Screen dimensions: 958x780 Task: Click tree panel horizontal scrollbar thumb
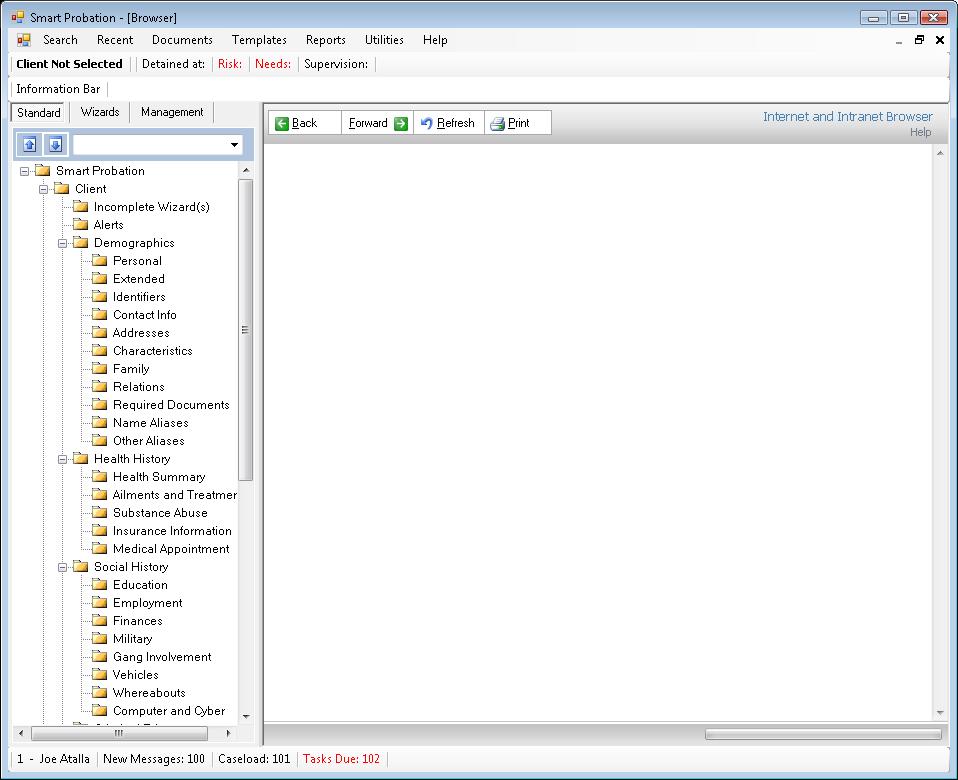coord(119,733)
